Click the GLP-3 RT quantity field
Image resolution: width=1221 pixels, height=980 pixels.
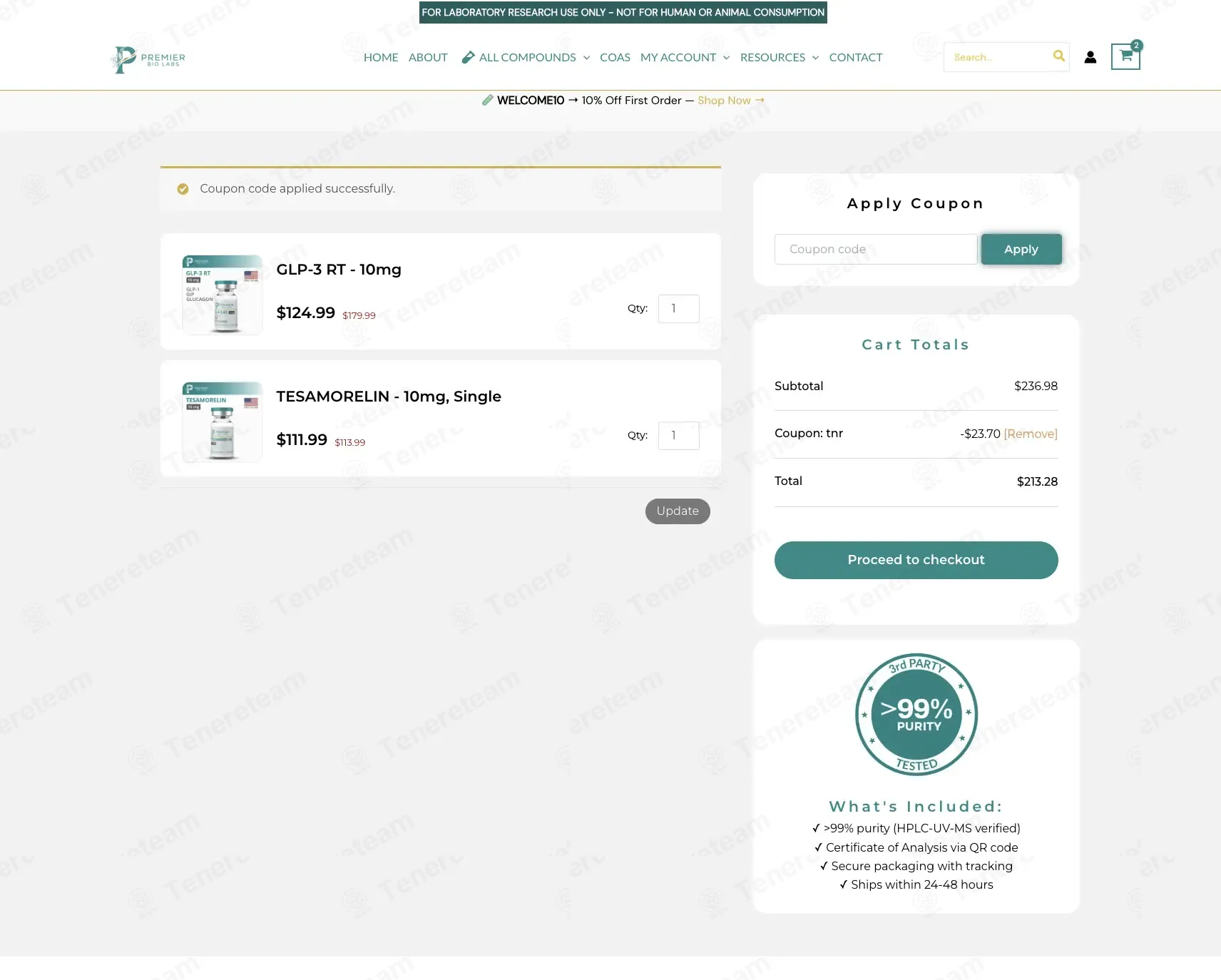678,309
